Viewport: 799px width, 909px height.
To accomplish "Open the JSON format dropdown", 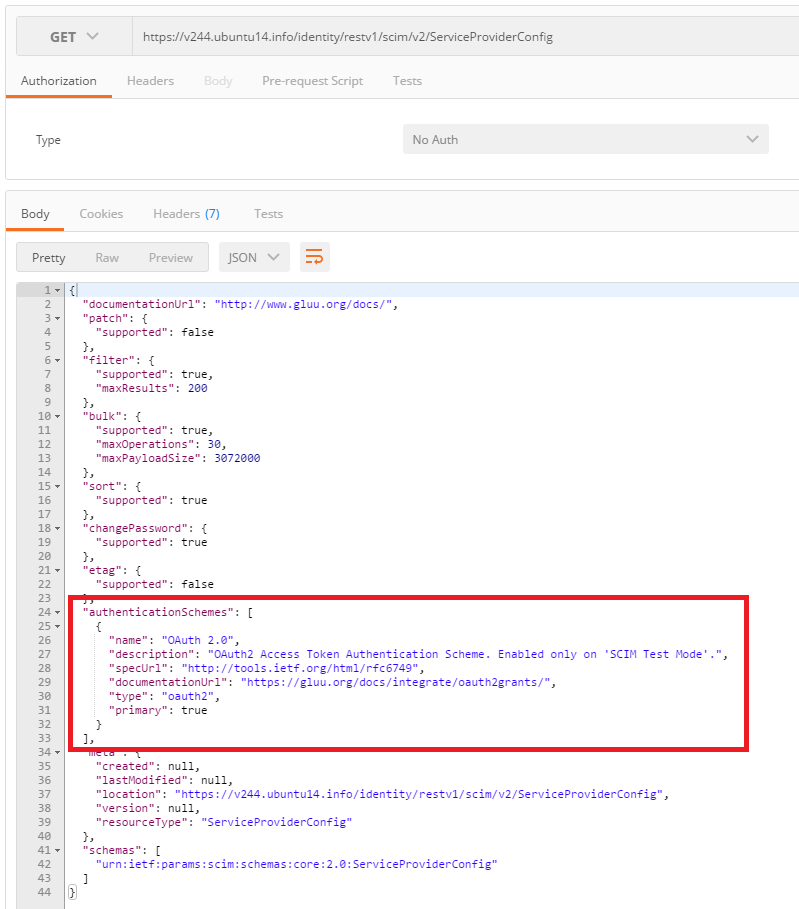I will [x=254, y=257].
